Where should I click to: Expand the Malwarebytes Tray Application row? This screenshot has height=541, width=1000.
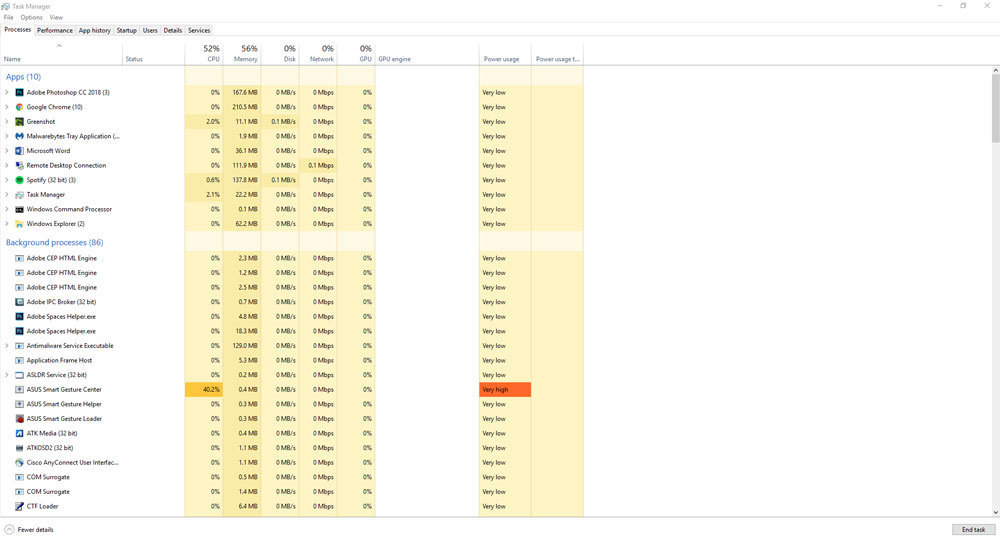[x=7, y=137]
